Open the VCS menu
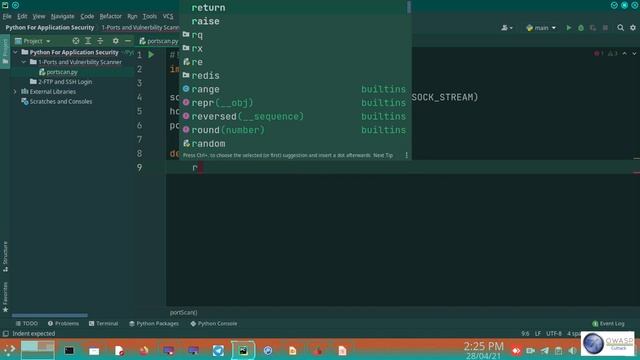The height and width of the screenshot is (360, 640). 168,16
